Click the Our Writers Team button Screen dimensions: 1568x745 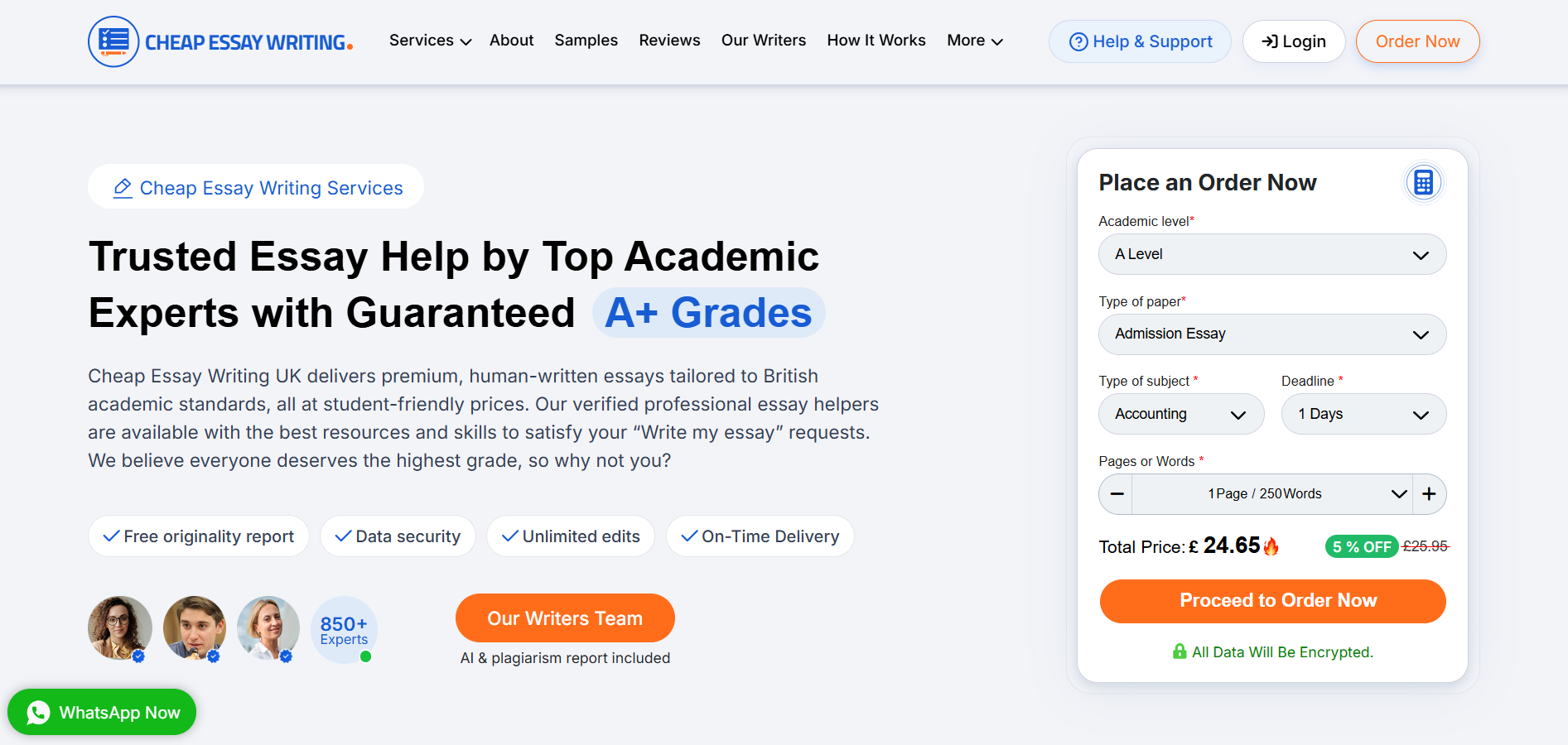pyautogui.click(x=564, y=618)
